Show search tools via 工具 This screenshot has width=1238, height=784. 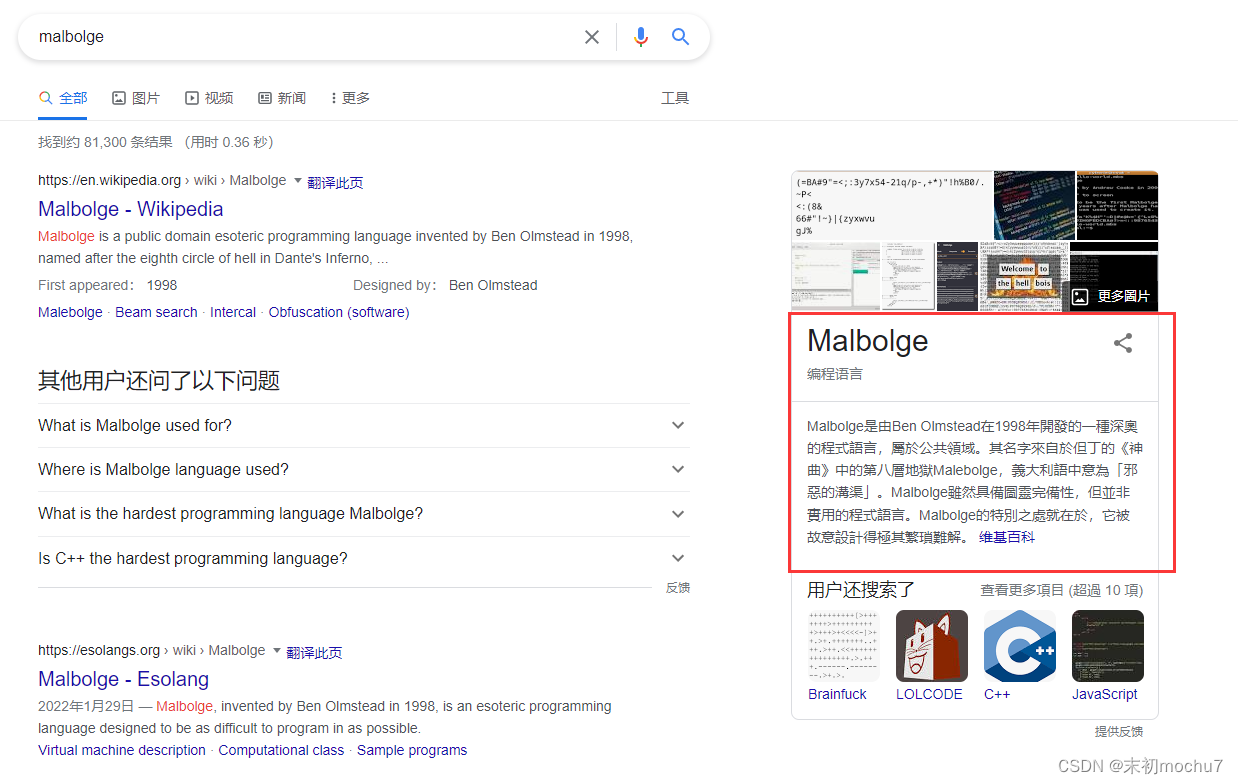[675, 97]
